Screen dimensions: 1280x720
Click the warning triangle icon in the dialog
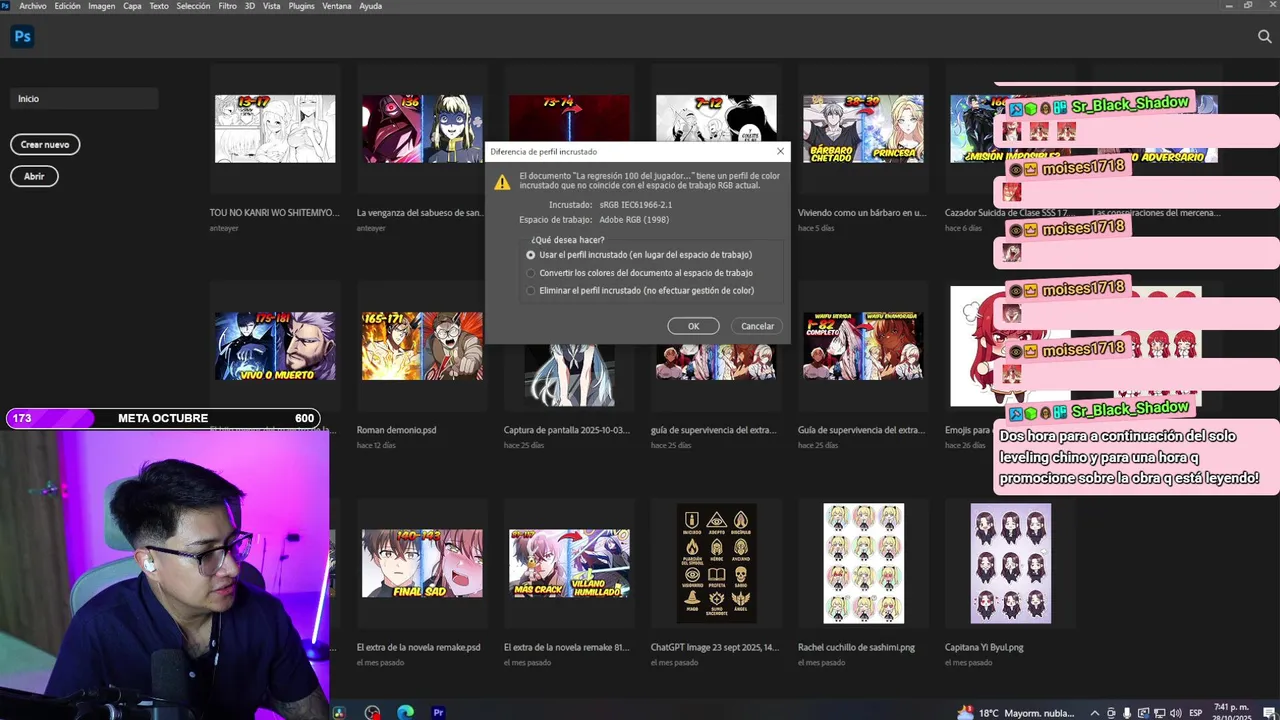point(502,182)
